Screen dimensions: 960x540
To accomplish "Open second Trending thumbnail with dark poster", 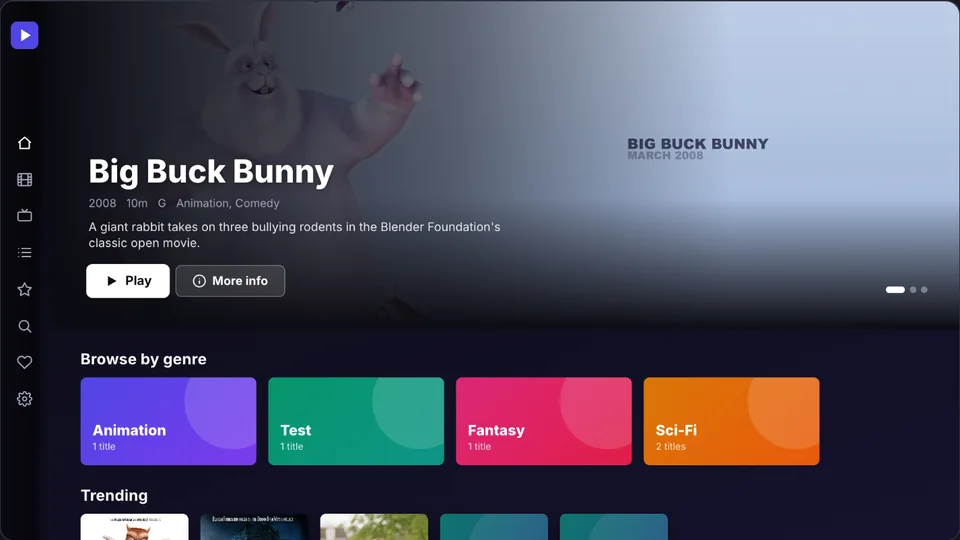I will point(254,527).
